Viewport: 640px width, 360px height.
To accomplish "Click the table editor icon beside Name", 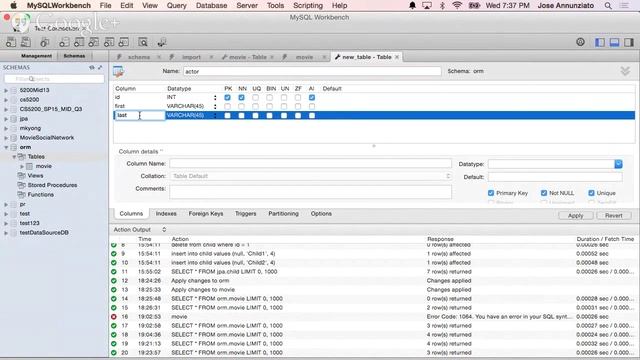I will 118,71.
